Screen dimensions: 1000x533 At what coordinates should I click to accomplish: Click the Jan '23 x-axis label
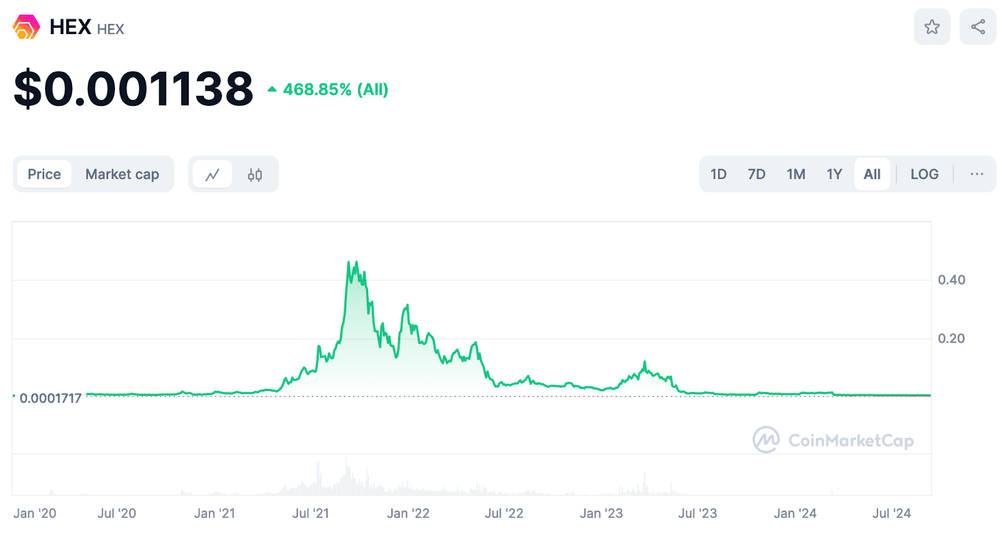601,513
